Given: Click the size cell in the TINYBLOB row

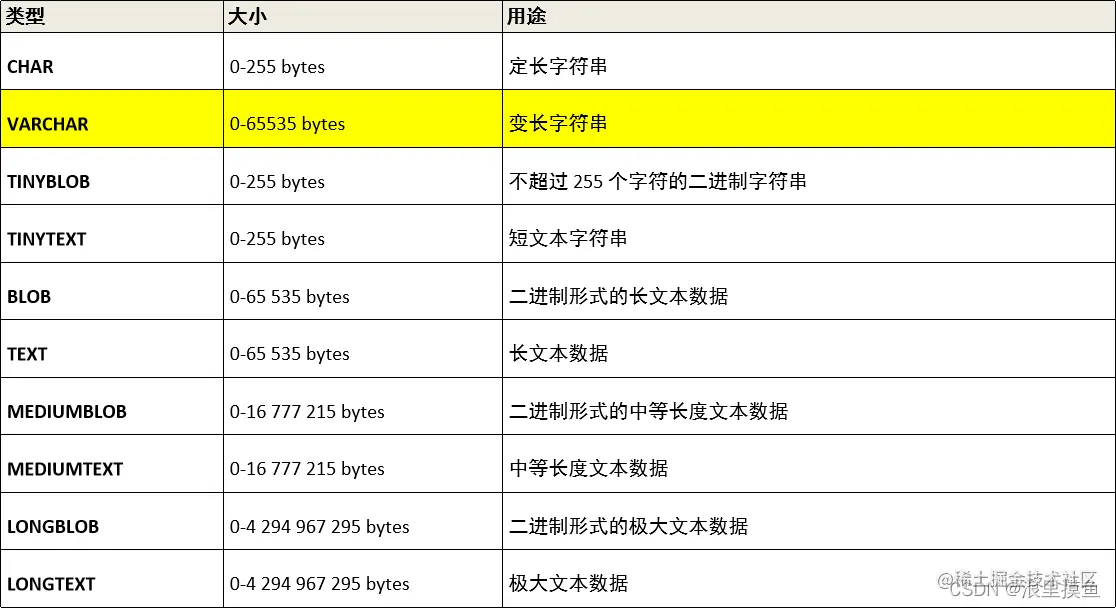Looking at the screenshot, I should pyautogui.click(x=363, y=177).
